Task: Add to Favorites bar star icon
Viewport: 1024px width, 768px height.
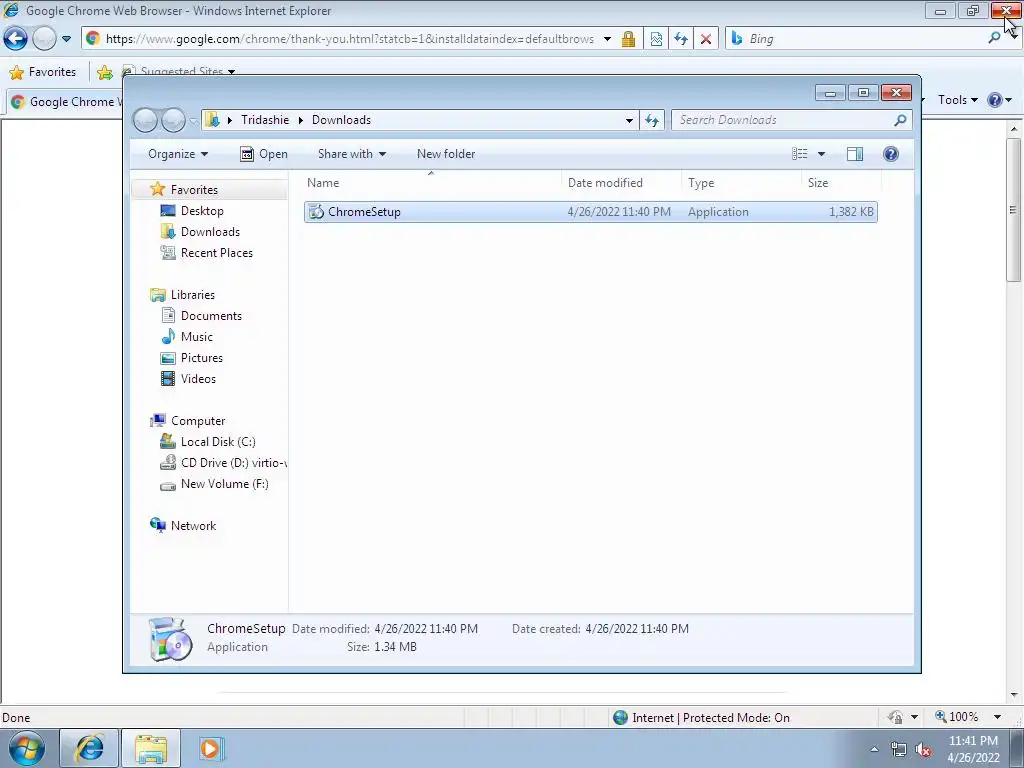Action: tap(104, 72)
